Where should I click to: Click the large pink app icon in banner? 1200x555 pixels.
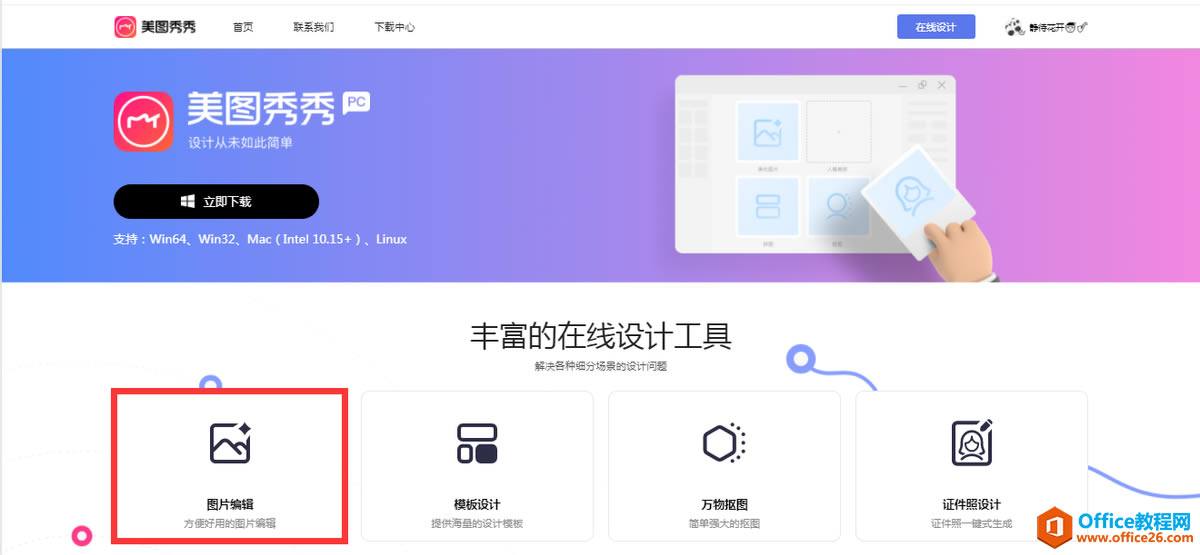(x=143, y=122)
